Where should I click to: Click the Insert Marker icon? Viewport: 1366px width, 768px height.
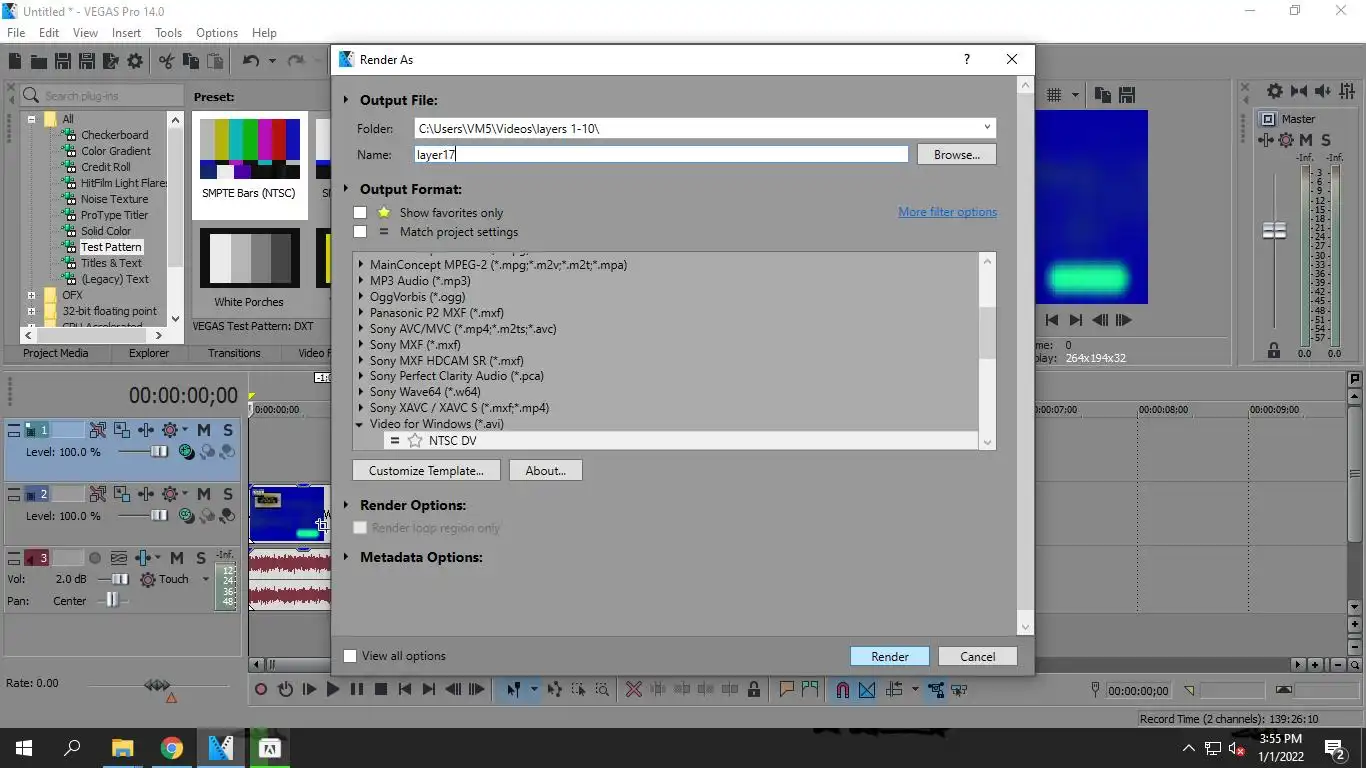click(x=786, y=689)
